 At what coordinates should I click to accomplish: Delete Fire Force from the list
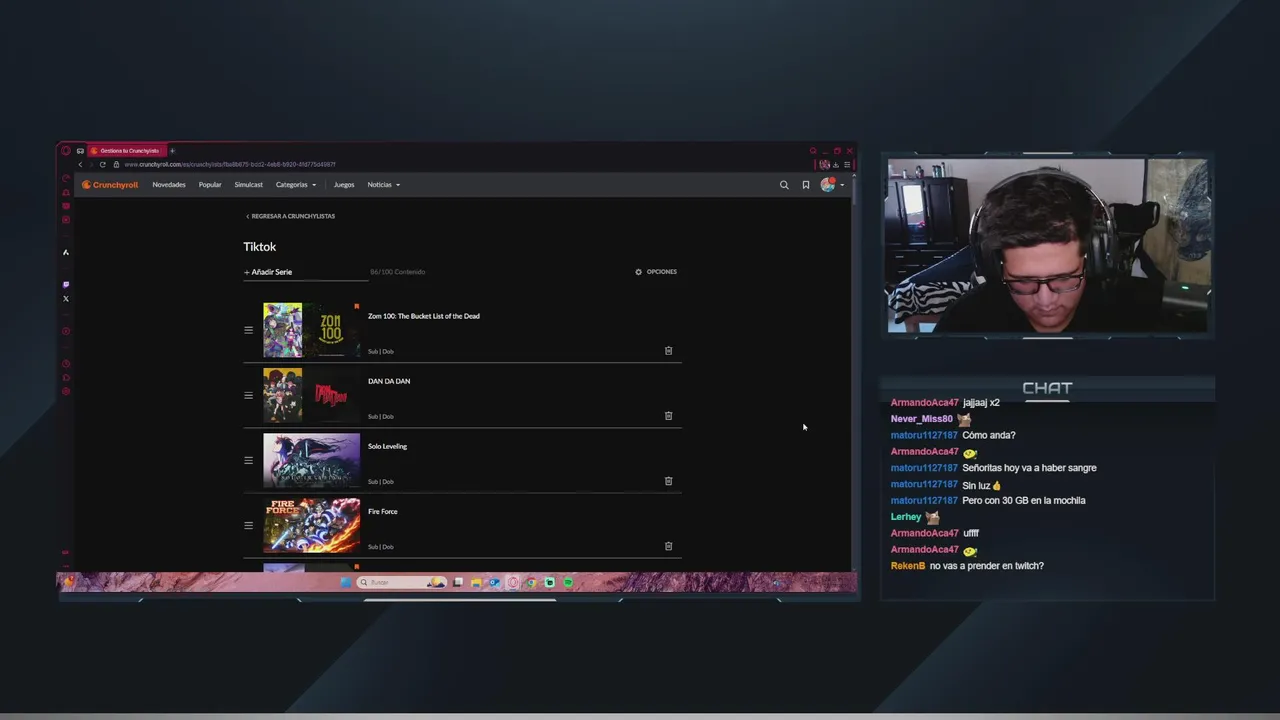pos(669,546)
